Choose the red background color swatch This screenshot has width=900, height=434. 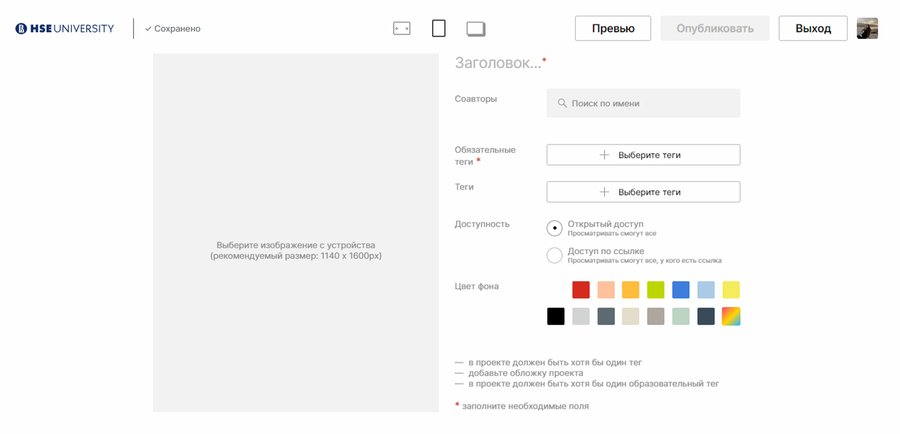coord(581,290)
